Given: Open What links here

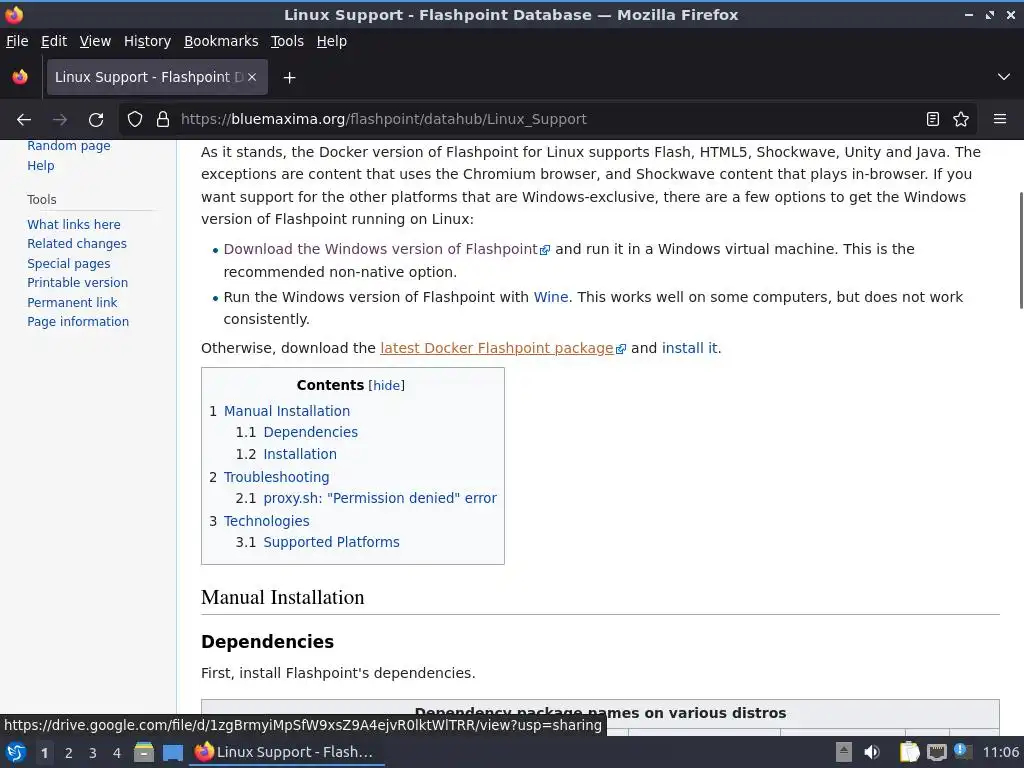Looking at the screenshot, I should (x=74, y=225).
